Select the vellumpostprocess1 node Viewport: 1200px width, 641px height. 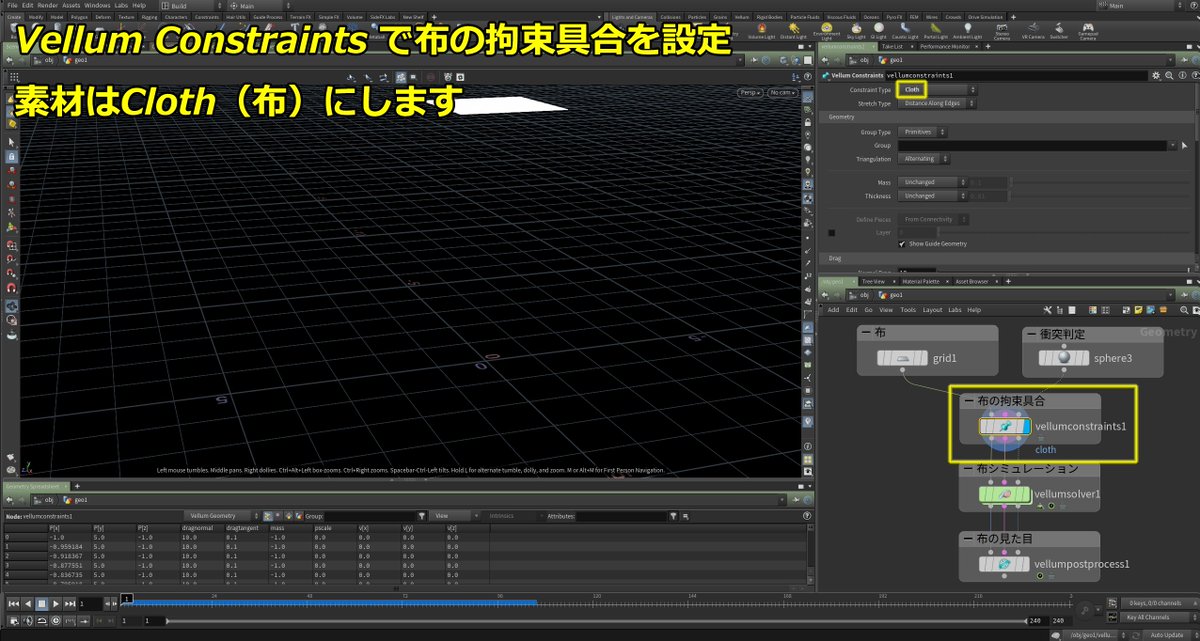click(1005, 564)
